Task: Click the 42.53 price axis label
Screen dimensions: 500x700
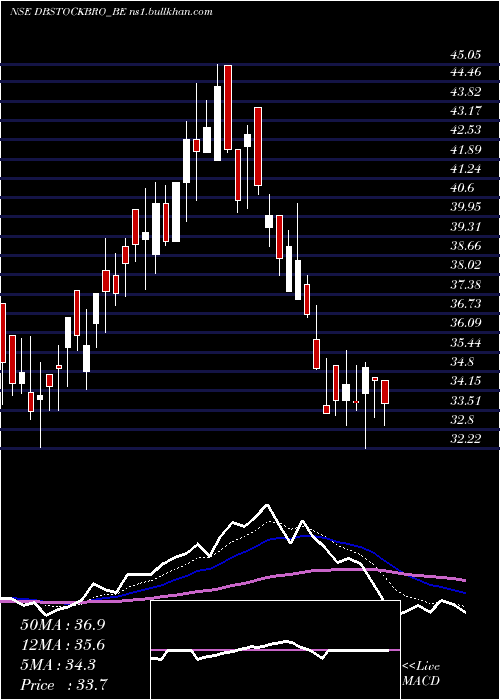Action: point(465,130)
